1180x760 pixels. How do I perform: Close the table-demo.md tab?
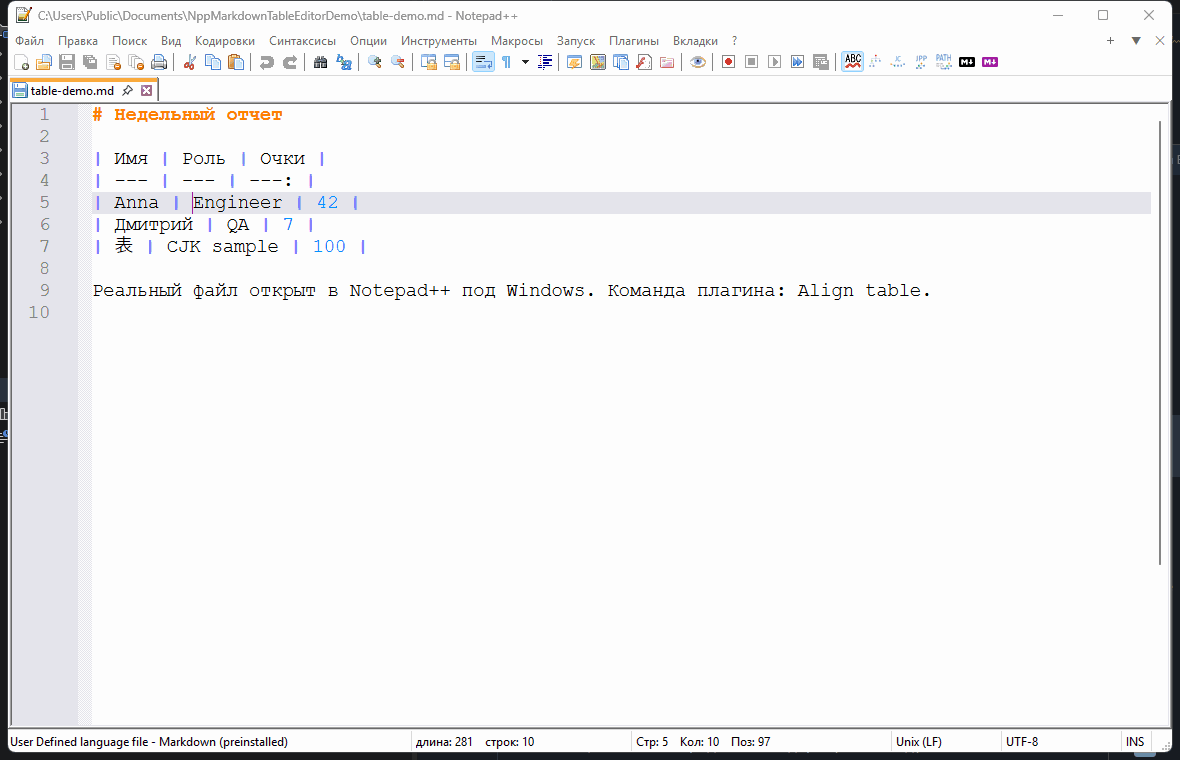(147, 90)
